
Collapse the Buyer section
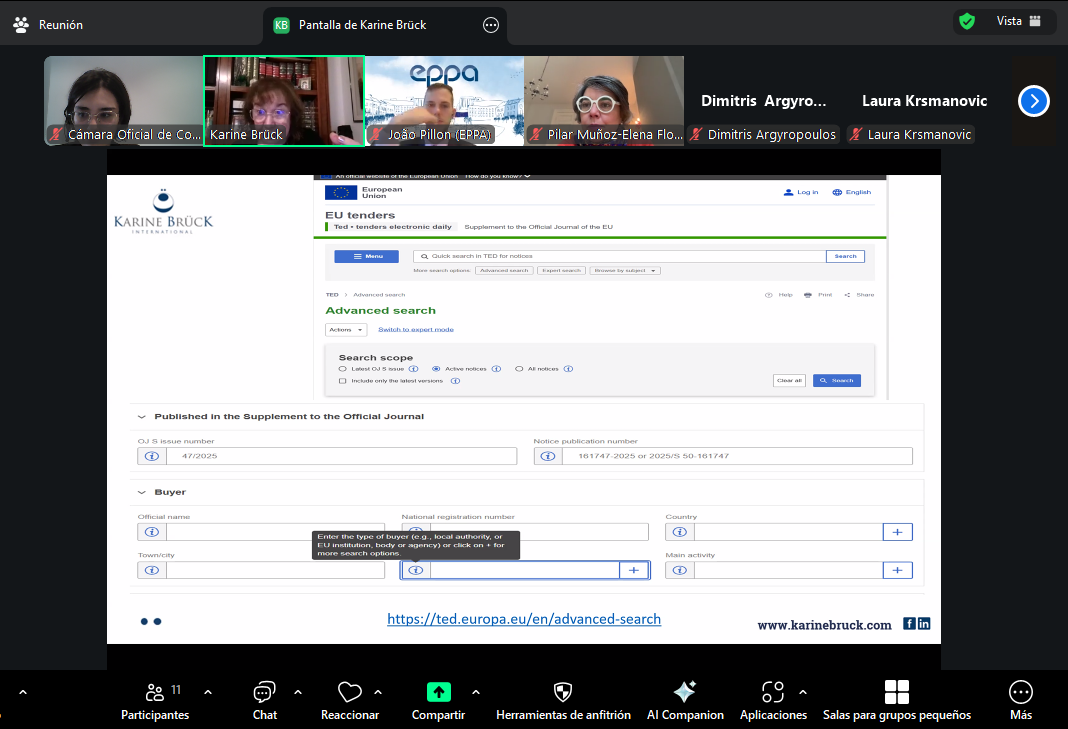142,492
